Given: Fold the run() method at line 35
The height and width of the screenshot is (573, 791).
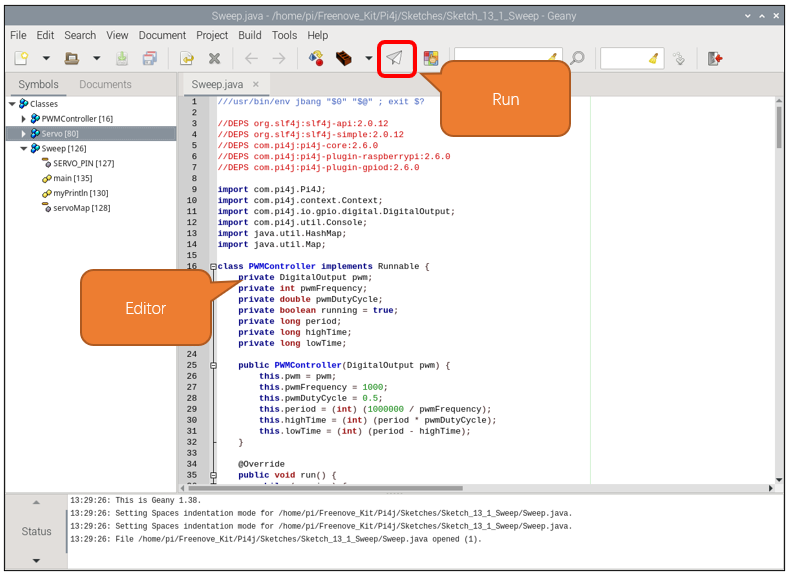Looking at the screenshot, I should click(213, 475).
